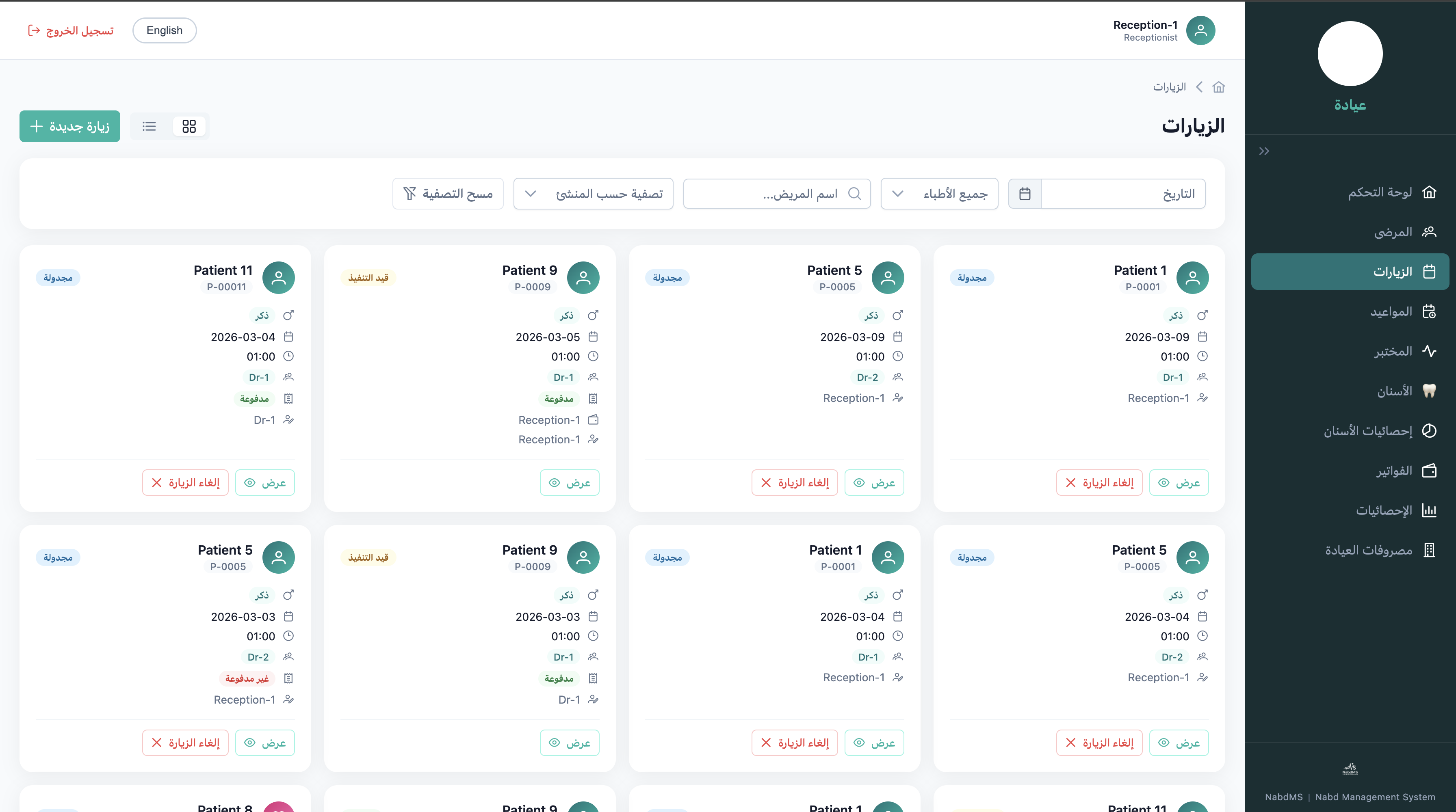Image resolution: width=1456 pixels, height=812 pixels.
Task: Open the جميع الأطباء doctors dropdown
Action: (x=939, y=193)
